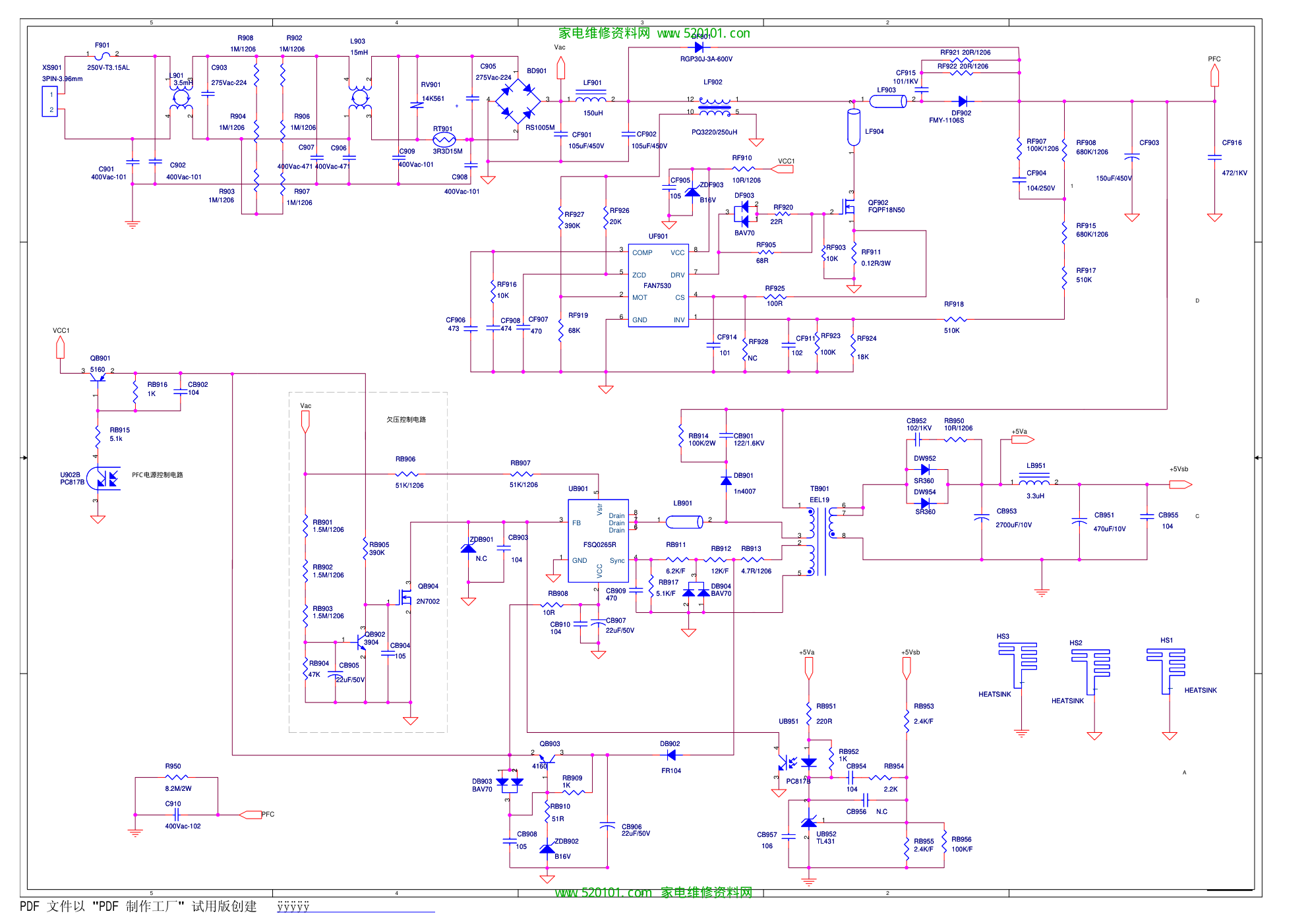This screenshot has width=1308, height=924.
Task: Click the F901 fuse symbol
Action: click(103, 56)
